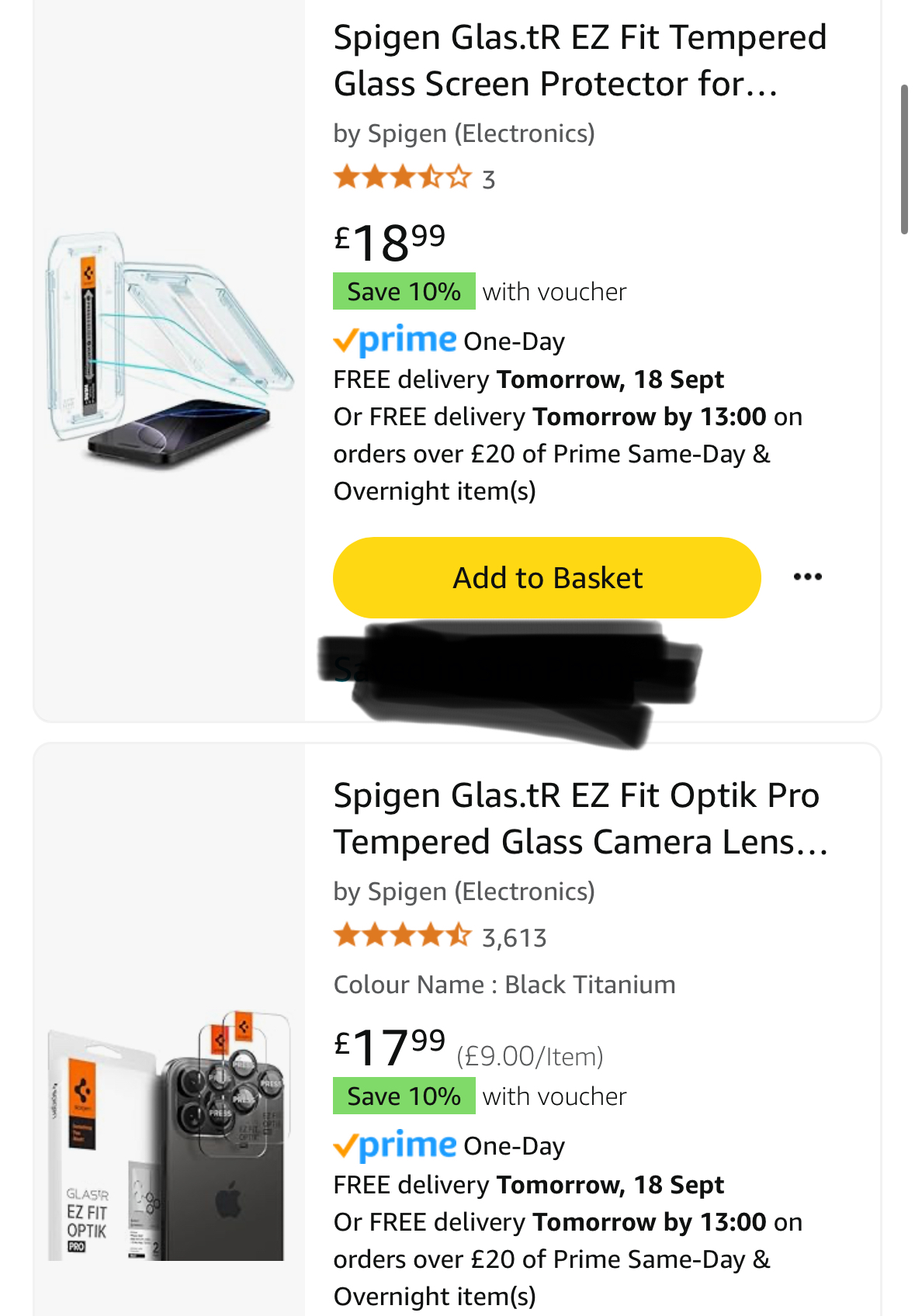The width and height of the screenshot is (915, 1316).
Task: Click the three-and-a-half star rating of the first product
Action: click(402, 178)
